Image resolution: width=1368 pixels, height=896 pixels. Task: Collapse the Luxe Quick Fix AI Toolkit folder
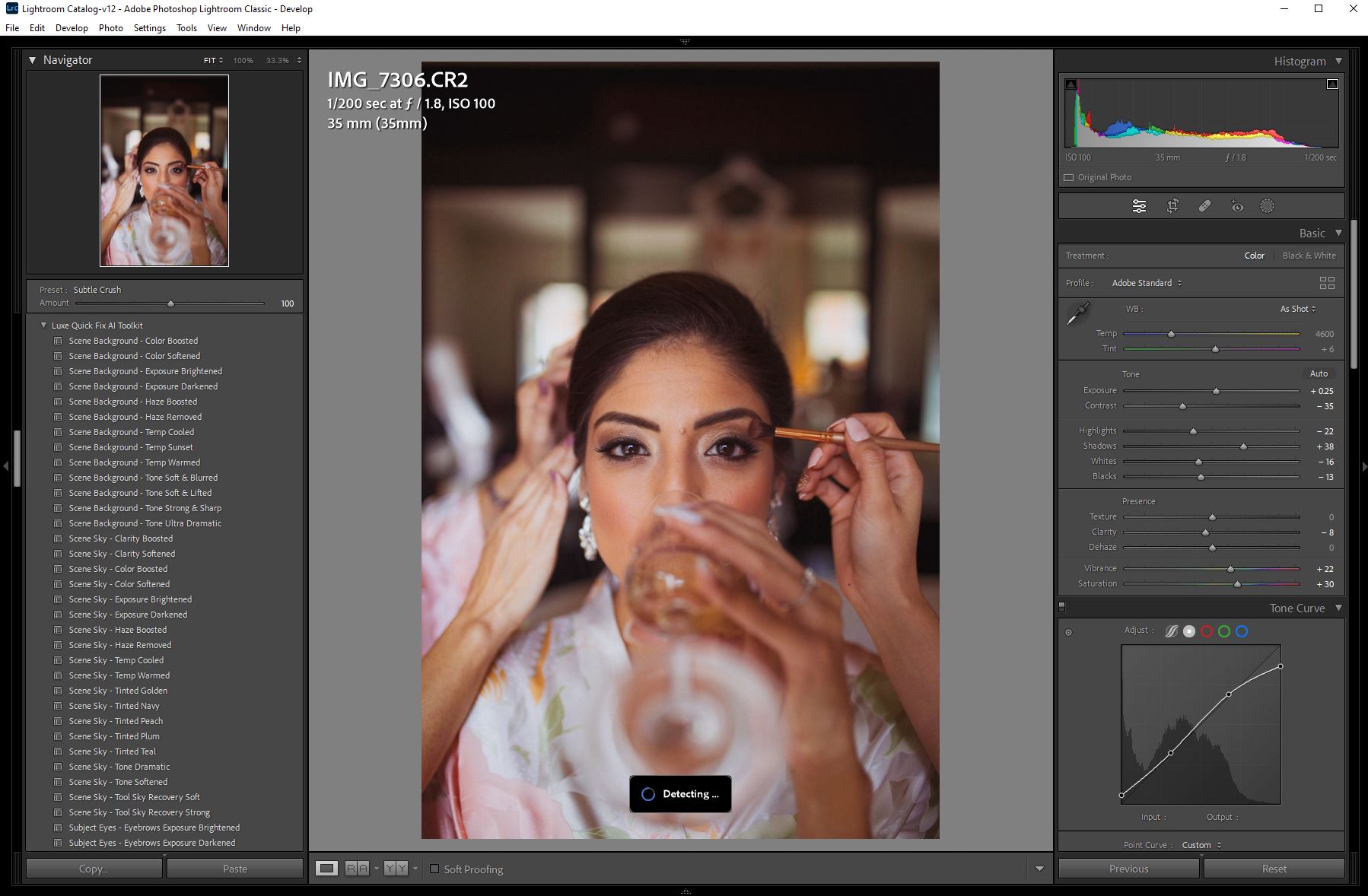point(43,326)
